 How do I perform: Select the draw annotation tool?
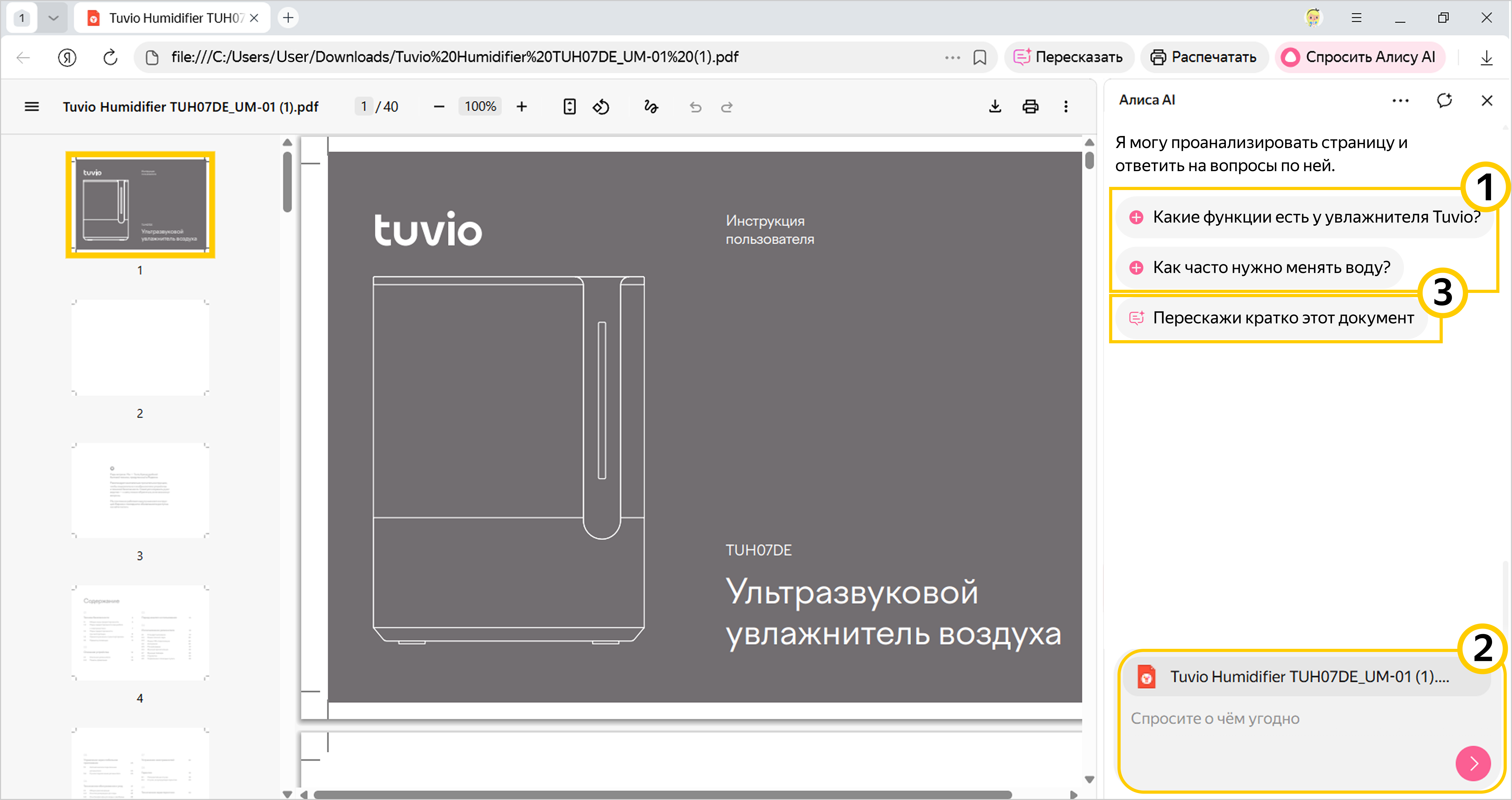(x=651, y=106)
